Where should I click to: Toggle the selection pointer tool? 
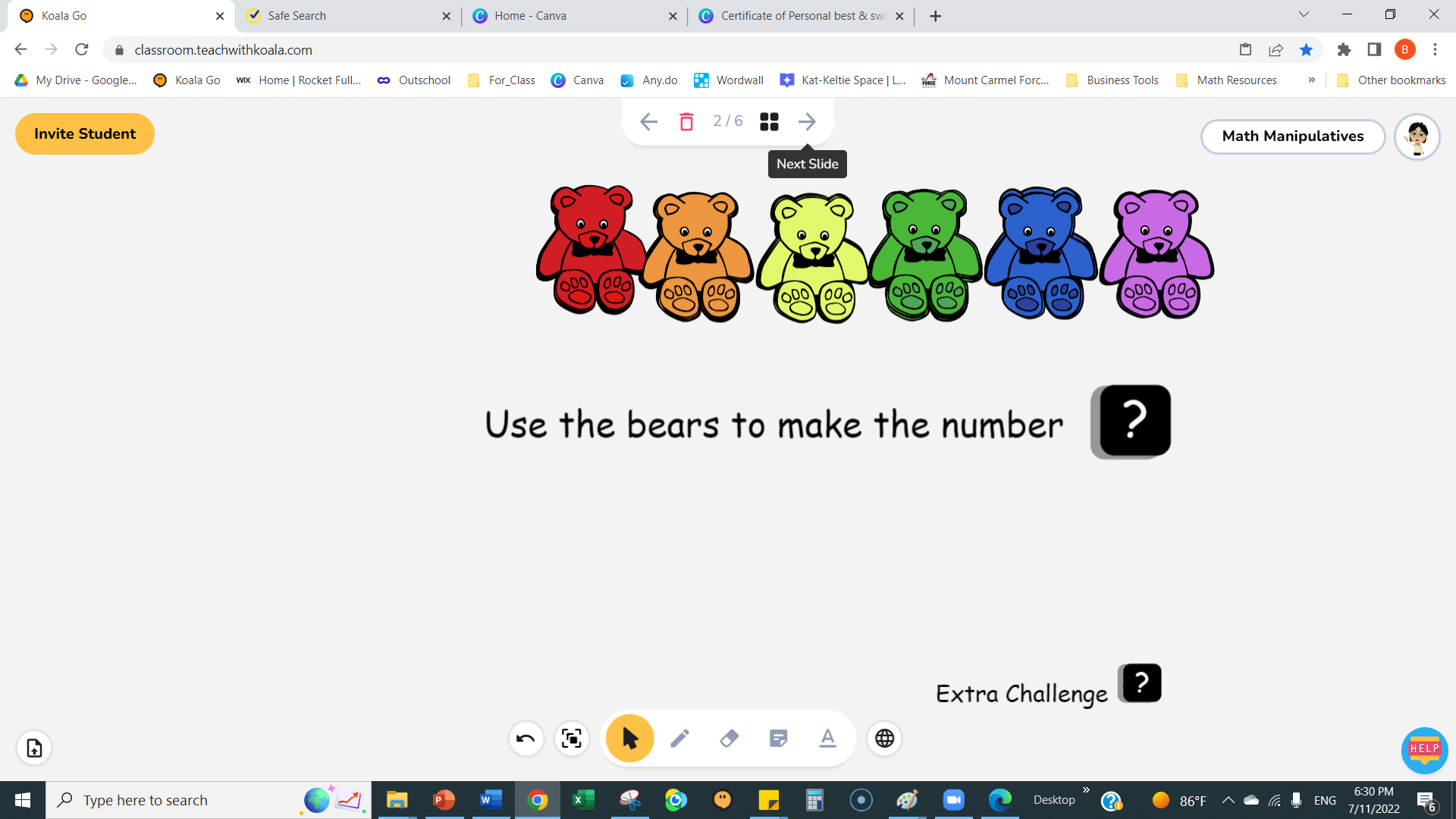629,738
